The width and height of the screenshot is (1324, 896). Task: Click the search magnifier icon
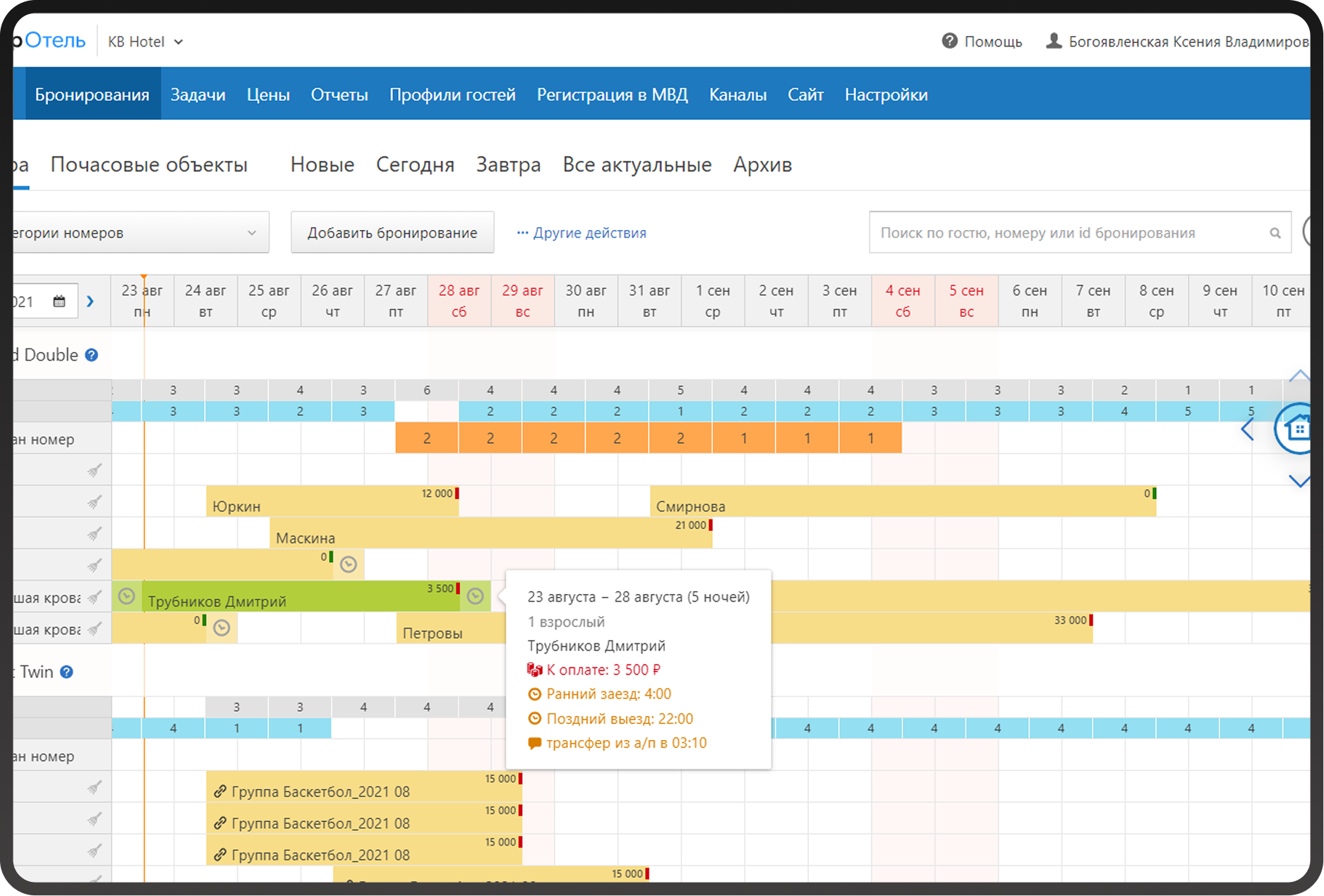[1275, 233]
